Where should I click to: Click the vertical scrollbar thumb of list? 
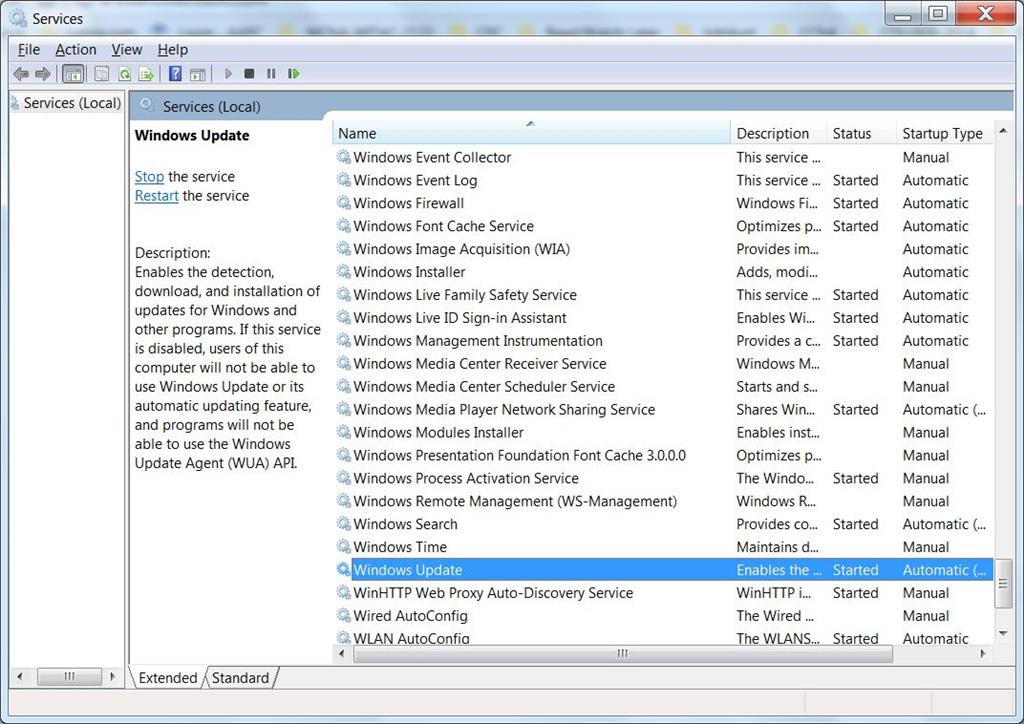1003,583
